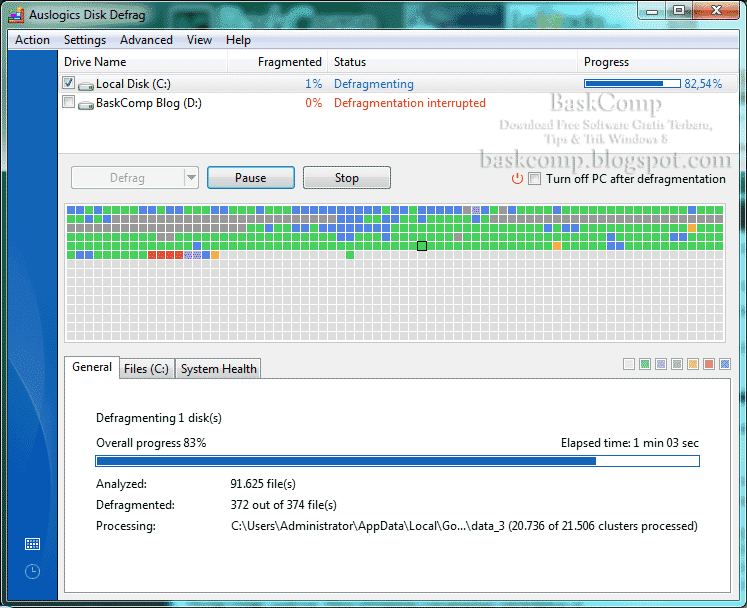Click the green legend swatch
747x608 pixels.
click(645, 365)
